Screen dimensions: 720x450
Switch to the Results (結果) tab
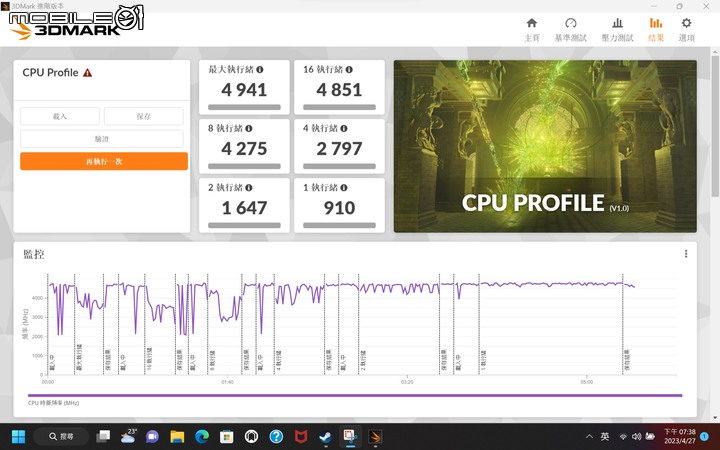coord(656,30)
